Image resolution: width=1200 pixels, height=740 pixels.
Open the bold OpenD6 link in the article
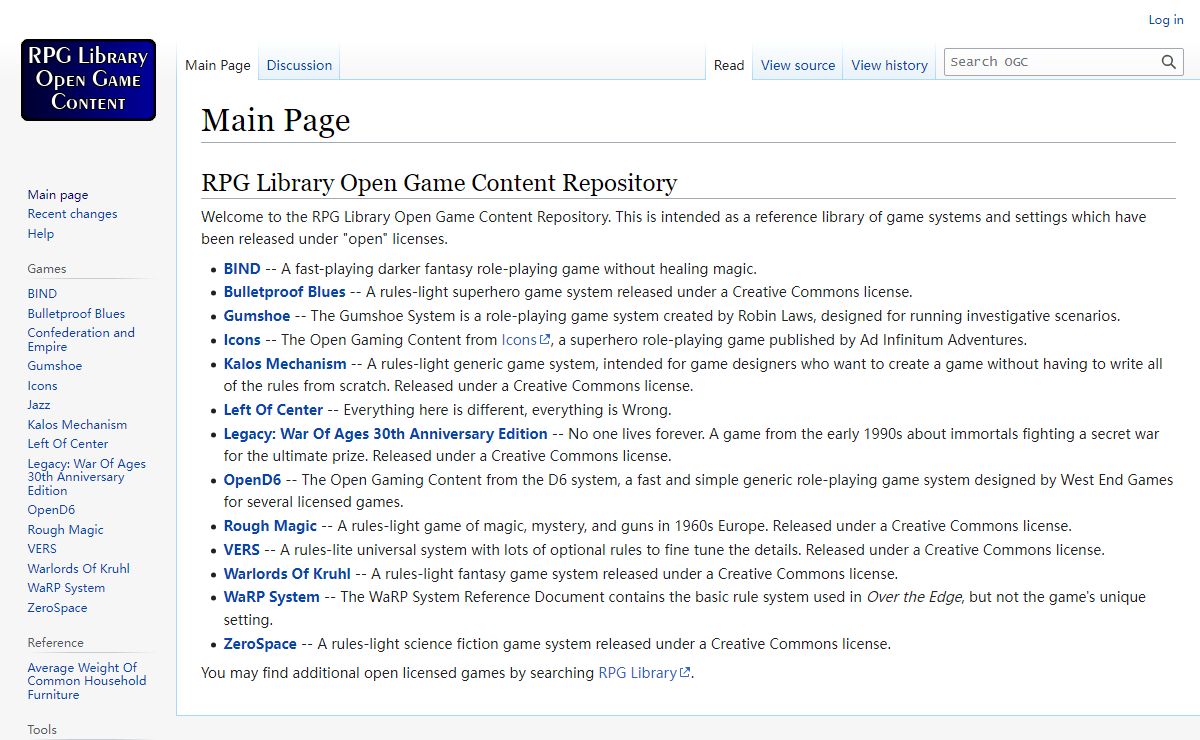[252, 480]
